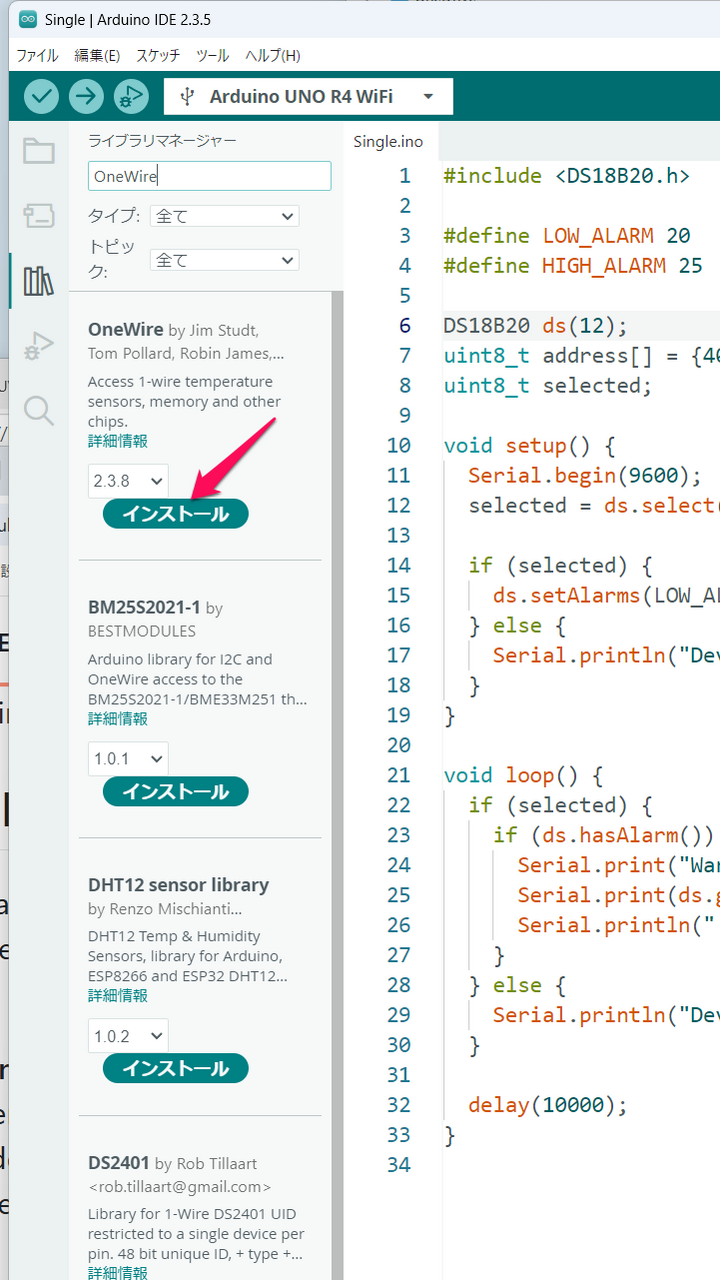Click the rob.tillaart@gmail.com author email text
Screen dimensions: 720x1280
click(180, 1187)
